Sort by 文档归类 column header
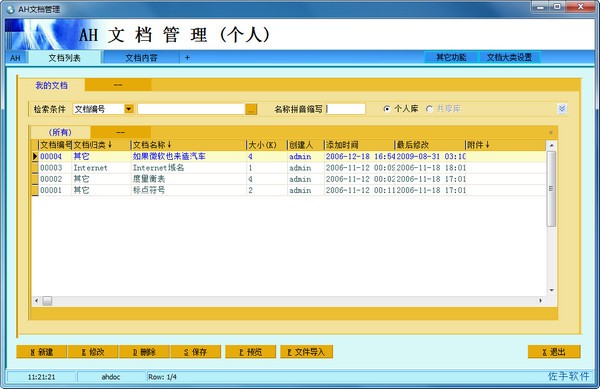The width and height of the screenshot is (600, 389). tap(101, 145)
